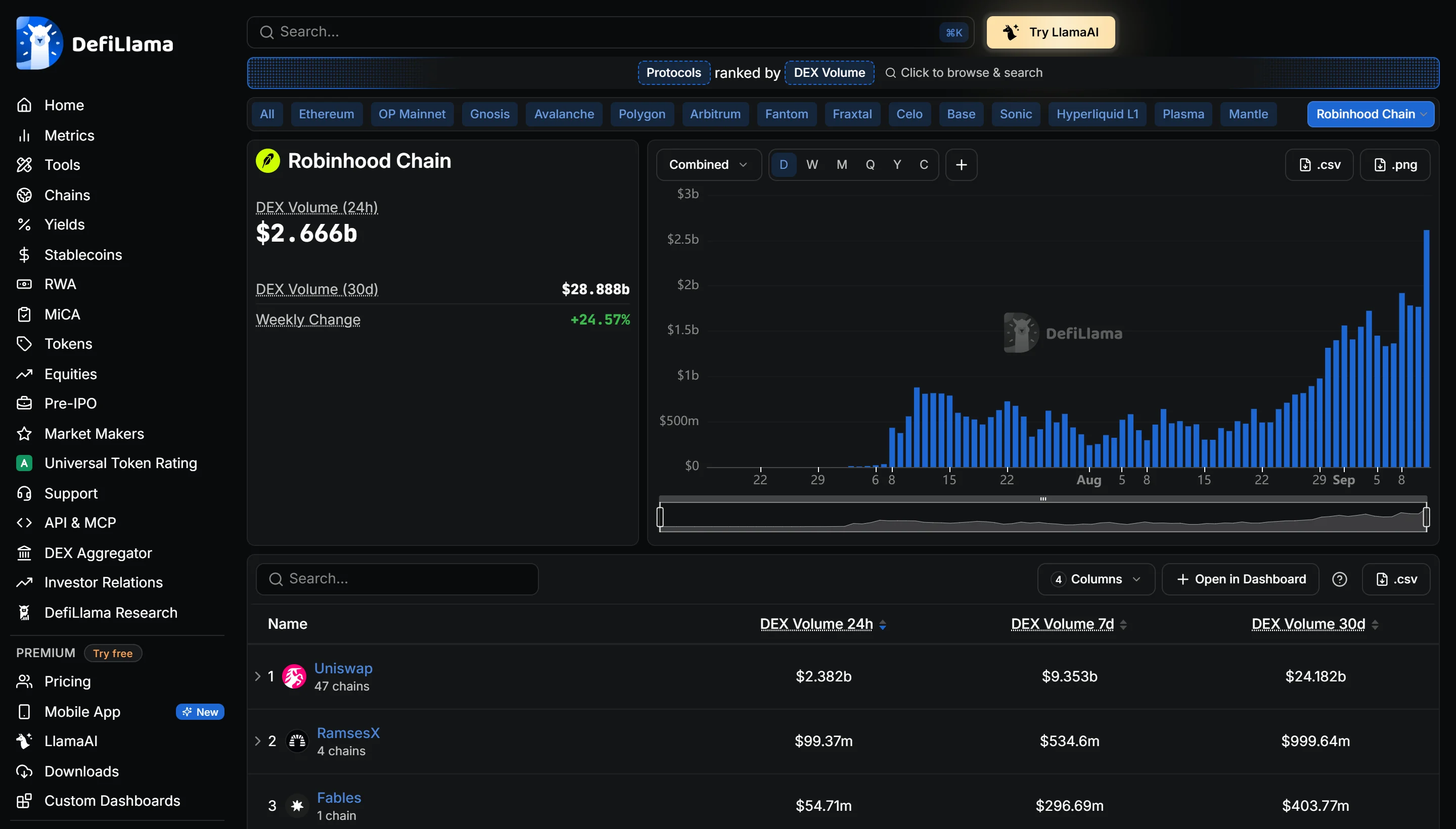Focus the top global search field
Image resolution: width=1456 pixels, height=829 pixels.
pyautogui.click(x=610, y=32)
